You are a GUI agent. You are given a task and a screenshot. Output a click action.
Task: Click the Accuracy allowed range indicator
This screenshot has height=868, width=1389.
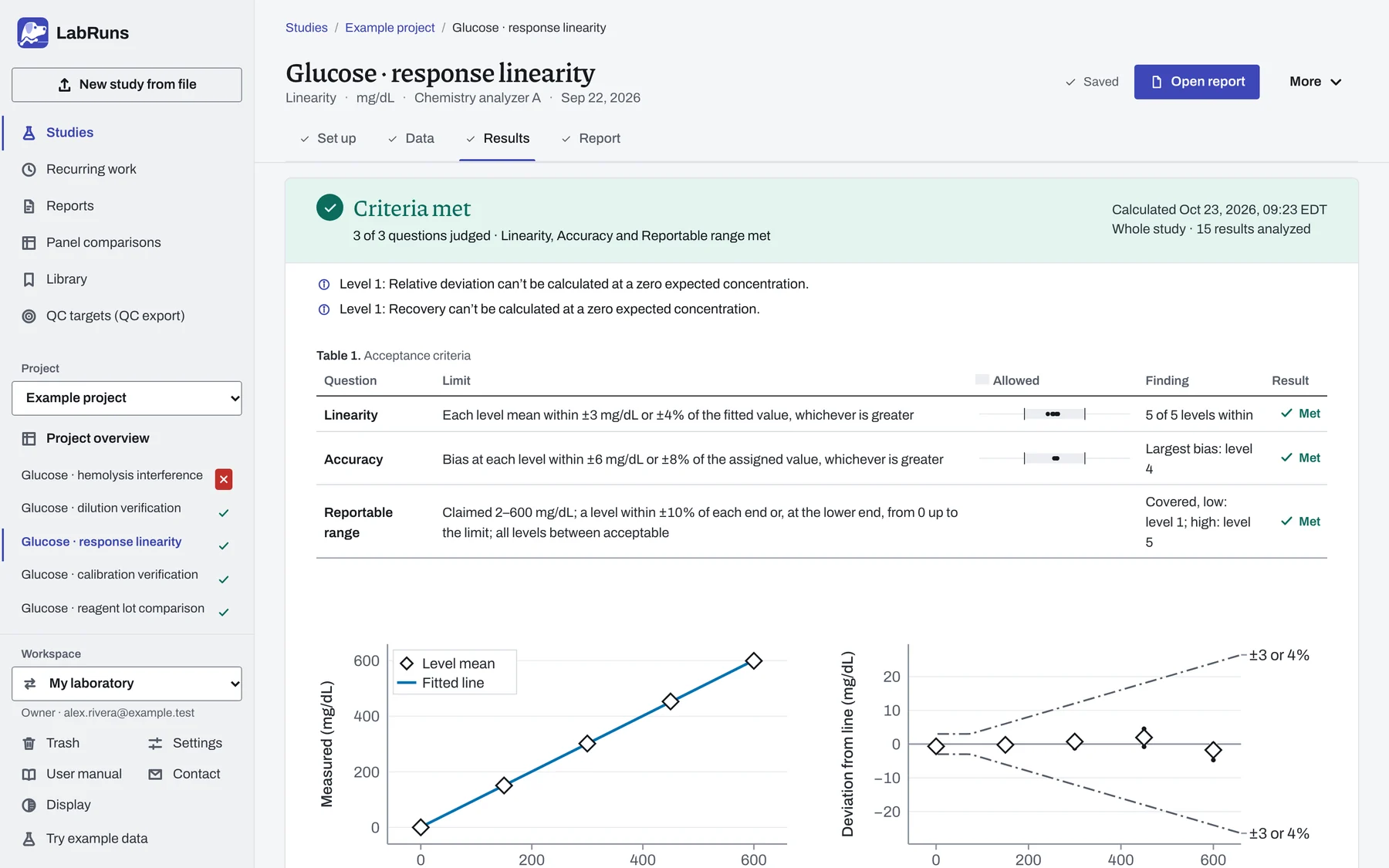(x=1054, y=458)
